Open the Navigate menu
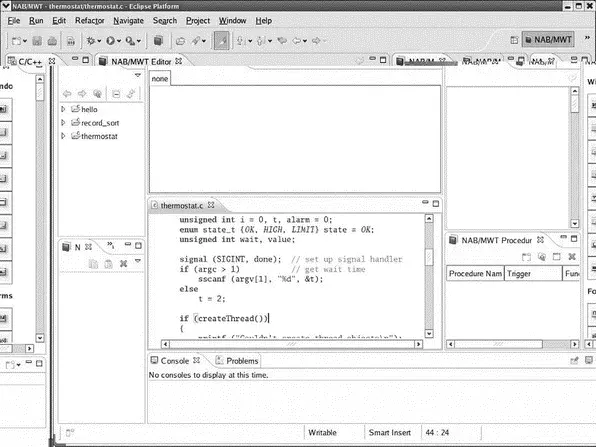Viewport: 596px width, 447px height. 128,21
